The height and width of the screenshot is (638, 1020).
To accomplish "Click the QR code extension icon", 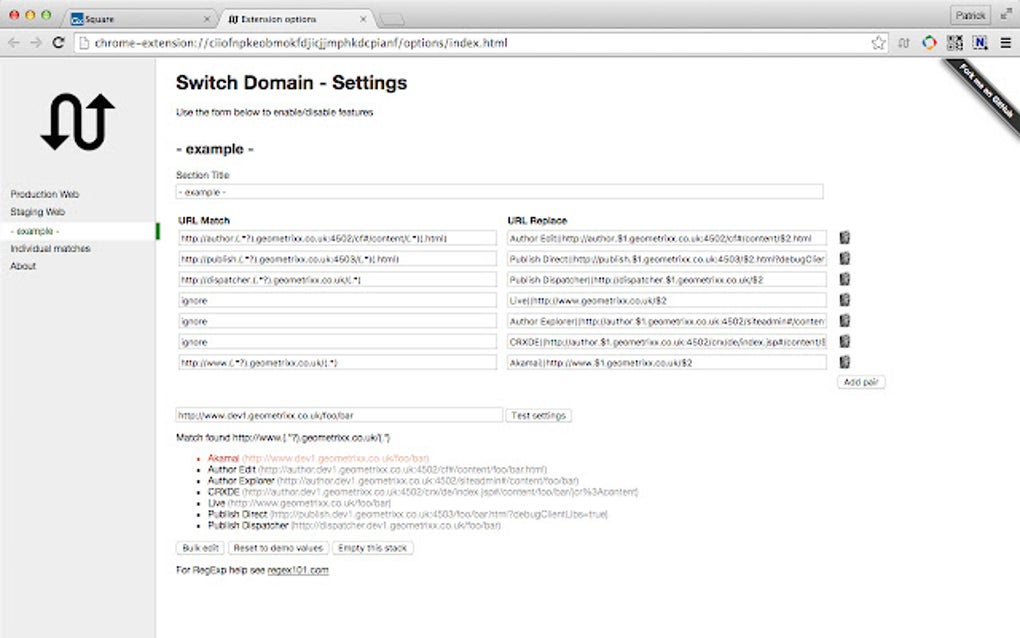I will pyautogui.click(x=953, y=43).
